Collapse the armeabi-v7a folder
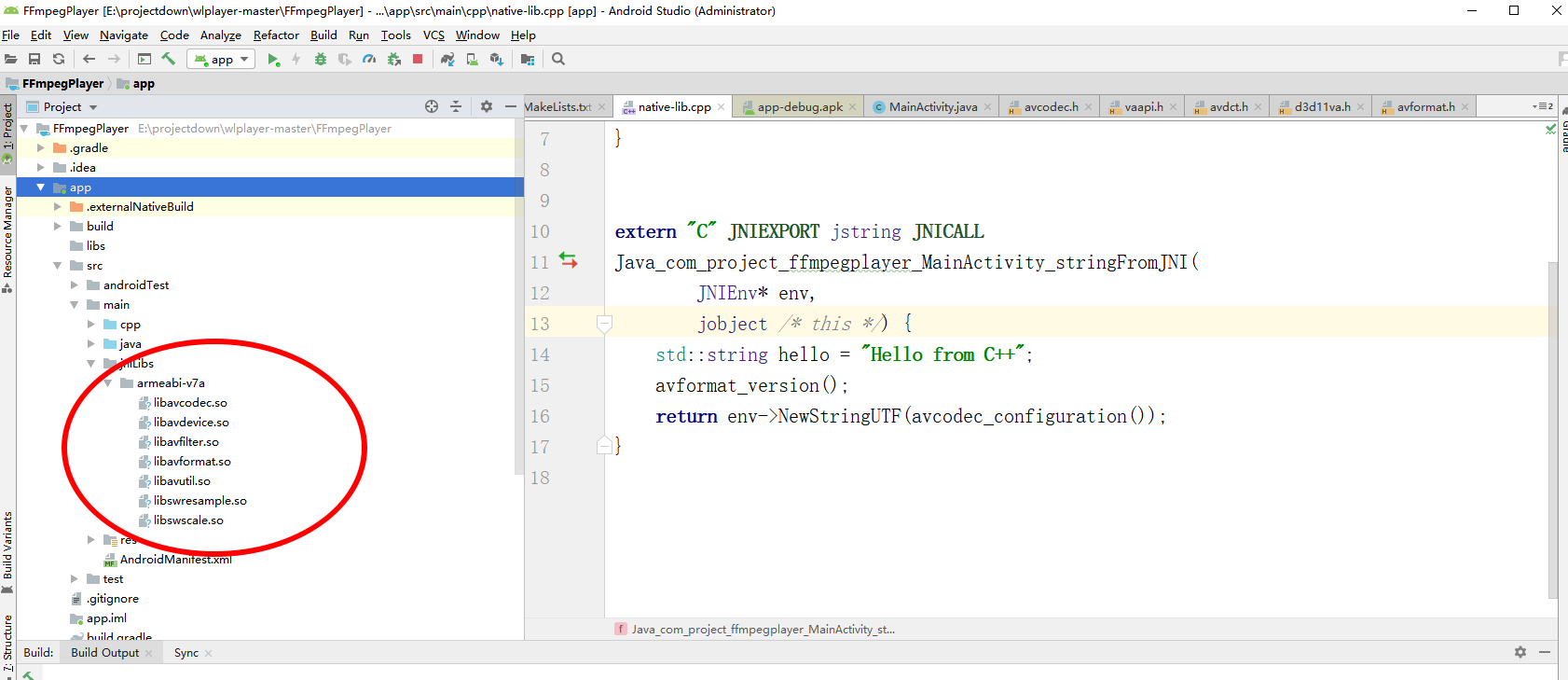 (x=108, y=383)
